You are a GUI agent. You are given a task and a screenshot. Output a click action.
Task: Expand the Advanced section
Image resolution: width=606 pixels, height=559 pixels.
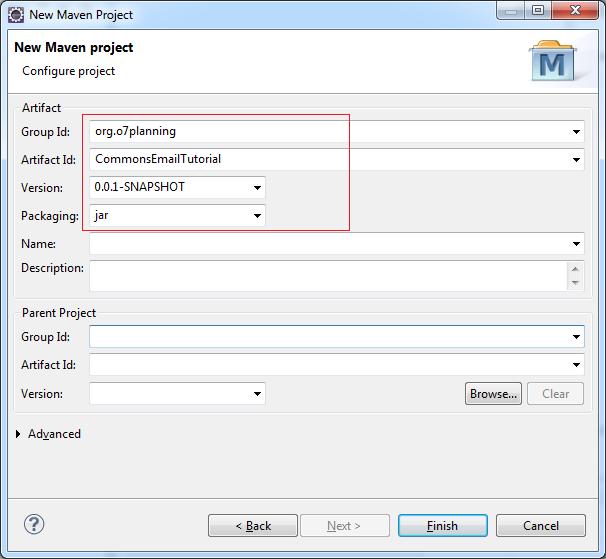click(18, 434)
